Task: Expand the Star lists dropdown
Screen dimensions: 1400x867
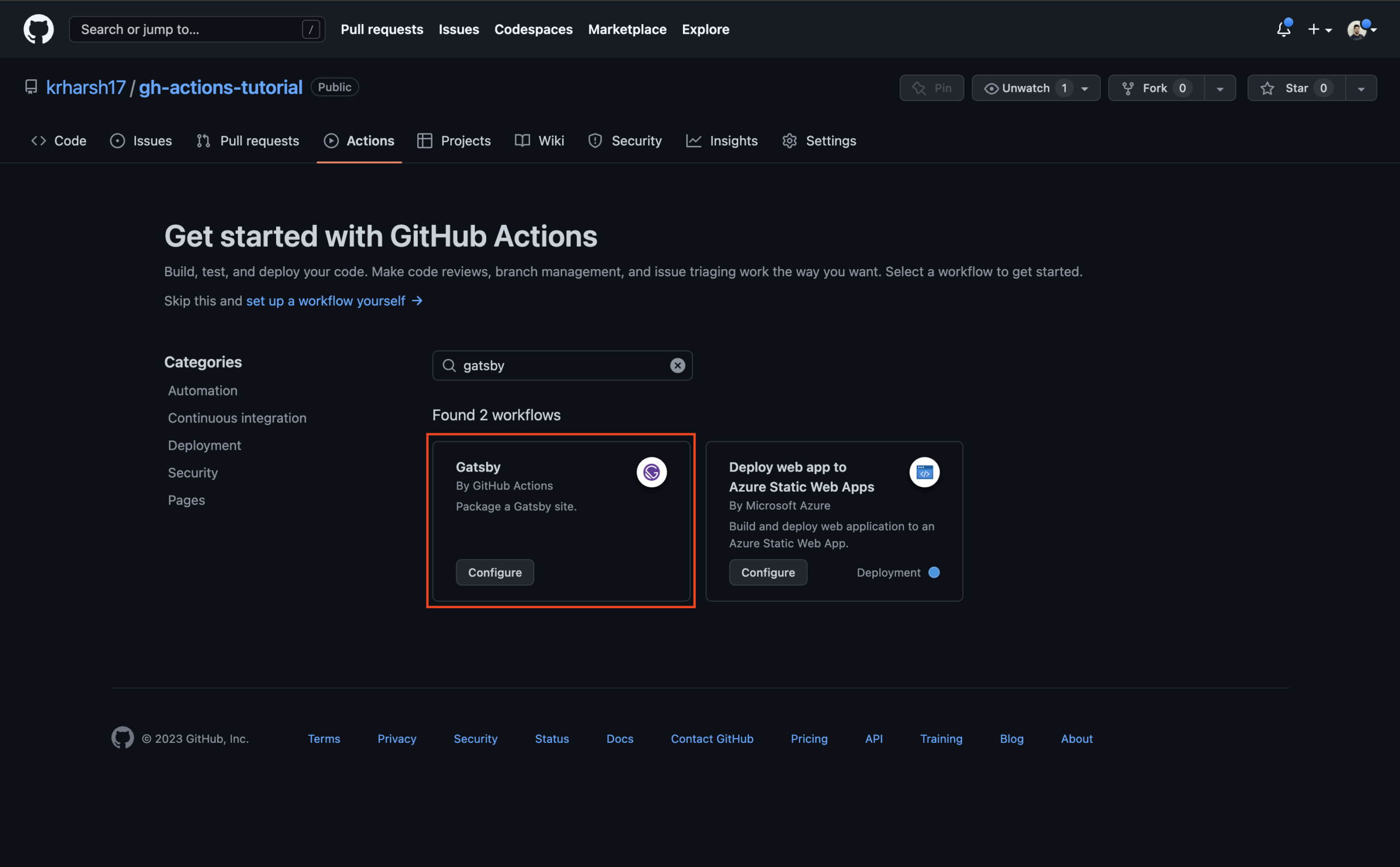Action: tap(1361, 88)
